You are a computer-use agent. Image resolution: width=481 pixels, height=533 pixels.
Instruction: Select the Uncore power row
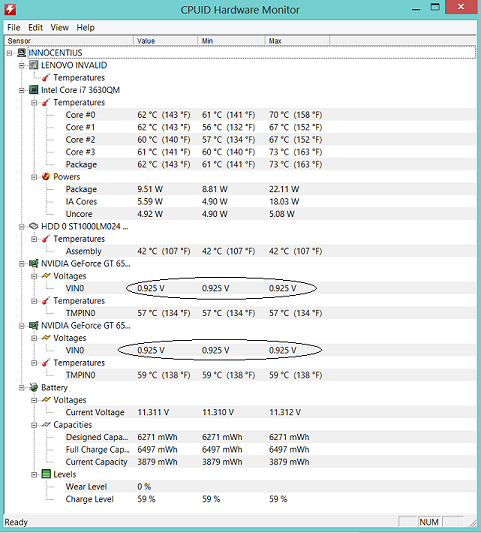(x=270, y=214)
